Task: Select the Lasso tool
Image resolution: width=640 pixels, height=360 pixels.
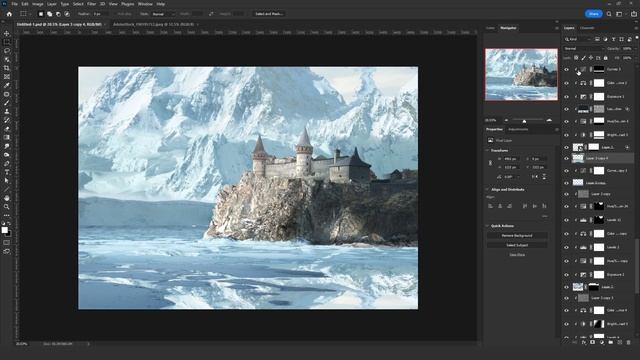Action: tap(7, 51)
